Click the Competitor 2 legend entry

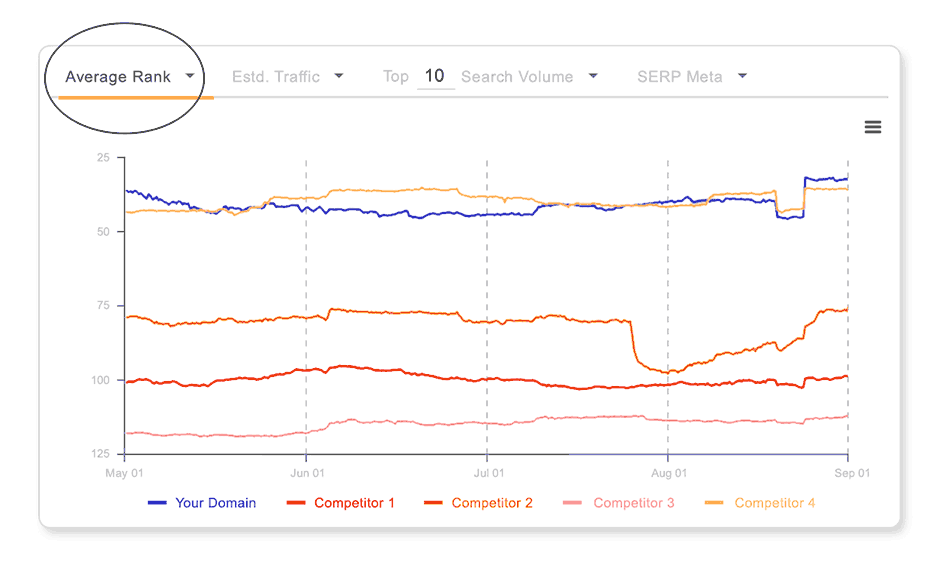491,503
